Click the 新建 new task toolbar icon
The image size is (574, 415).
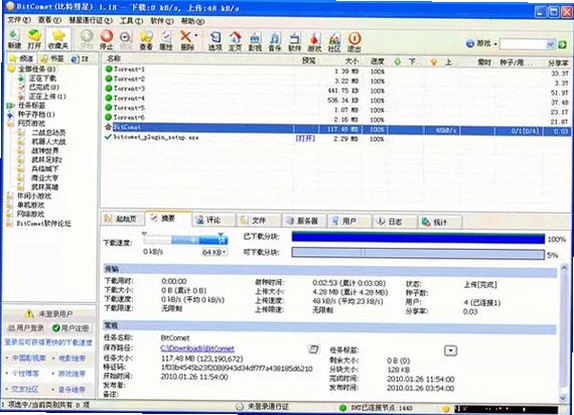[14, 39]
